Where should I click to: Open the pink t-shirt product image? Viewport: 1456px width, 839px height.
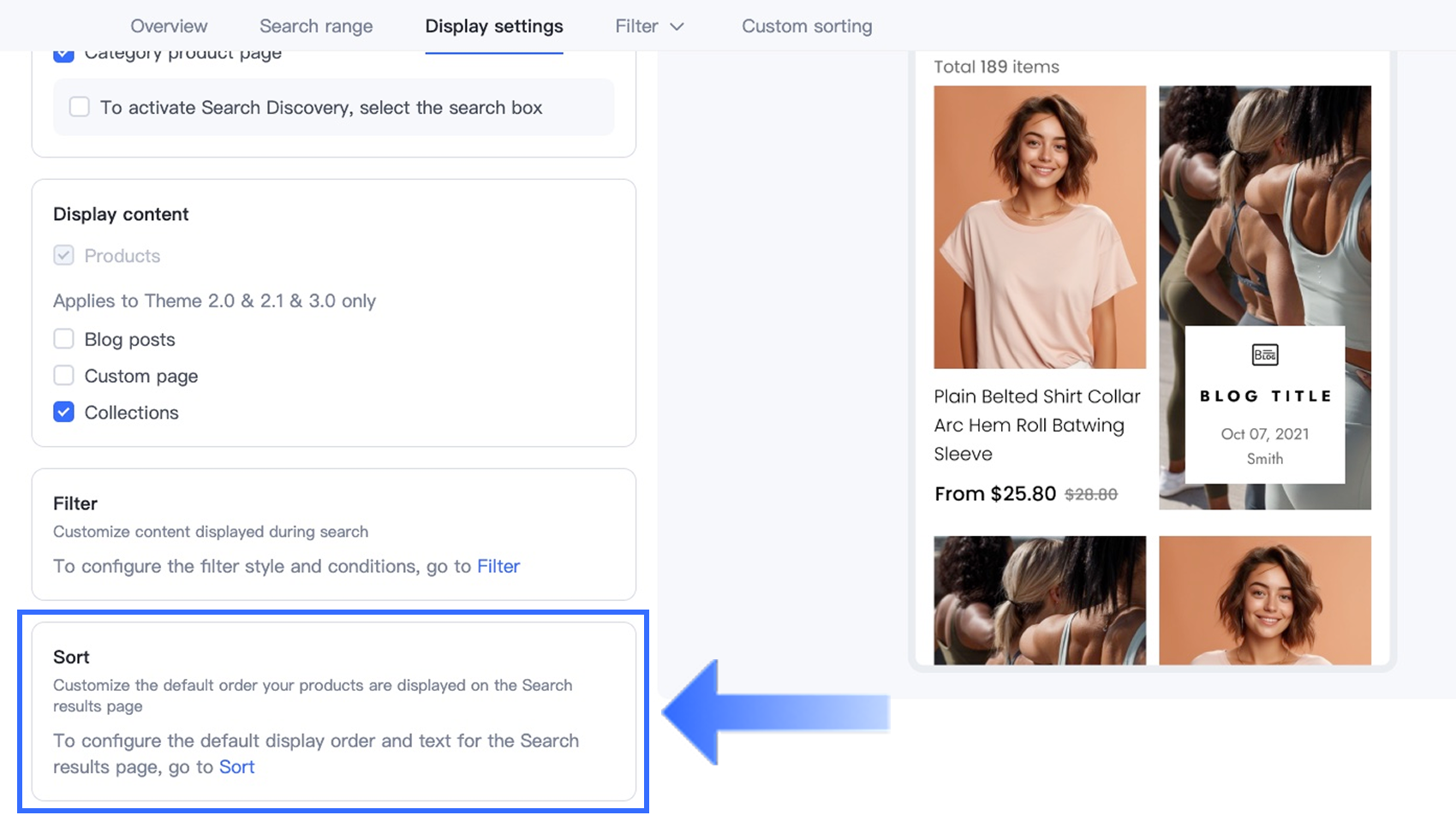point(1040,227)
